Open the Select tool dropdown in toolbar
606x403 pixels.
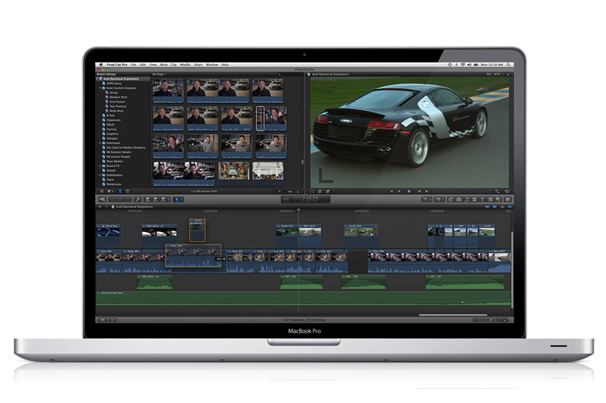178,199
